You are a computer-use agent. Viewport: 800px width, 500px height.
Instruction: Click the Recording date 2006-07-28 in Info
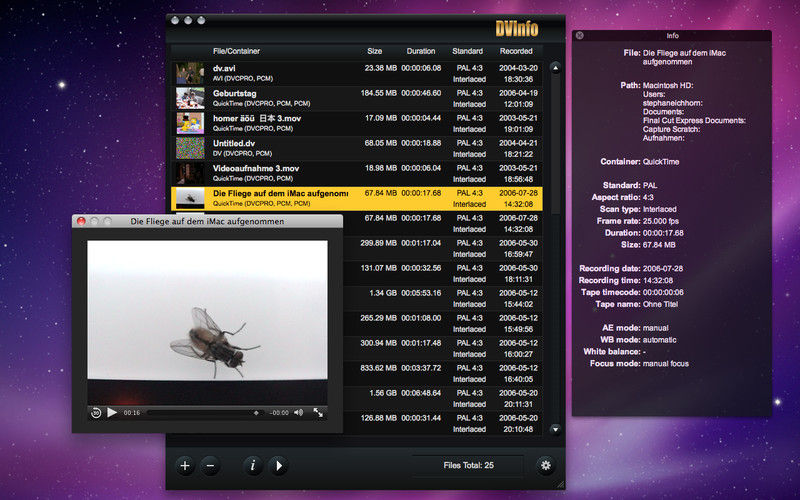coord(663,268)
